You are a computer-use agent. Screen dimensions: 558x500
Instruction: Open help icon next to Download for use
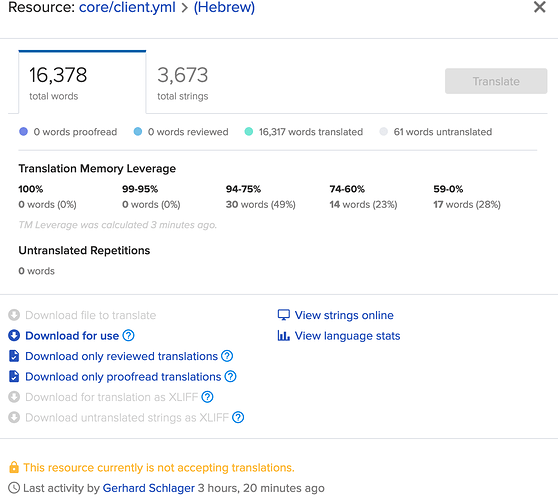128,336
